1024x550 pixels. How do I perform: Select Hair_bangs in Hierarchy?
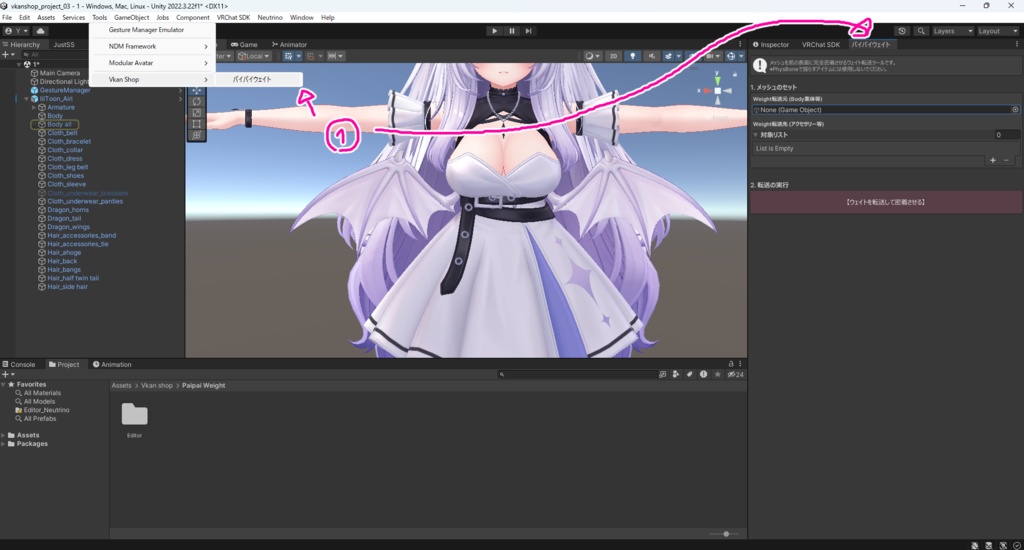click(64, 269)
